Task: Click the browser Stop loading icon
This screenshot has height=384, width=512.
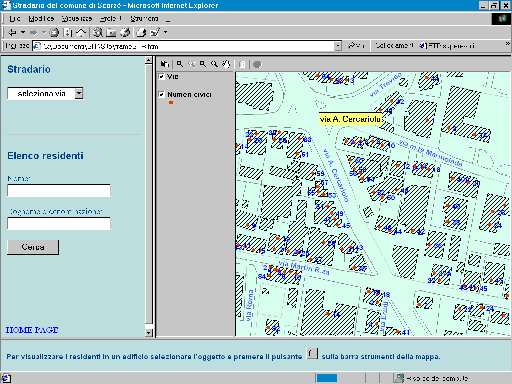Action: 54,32
